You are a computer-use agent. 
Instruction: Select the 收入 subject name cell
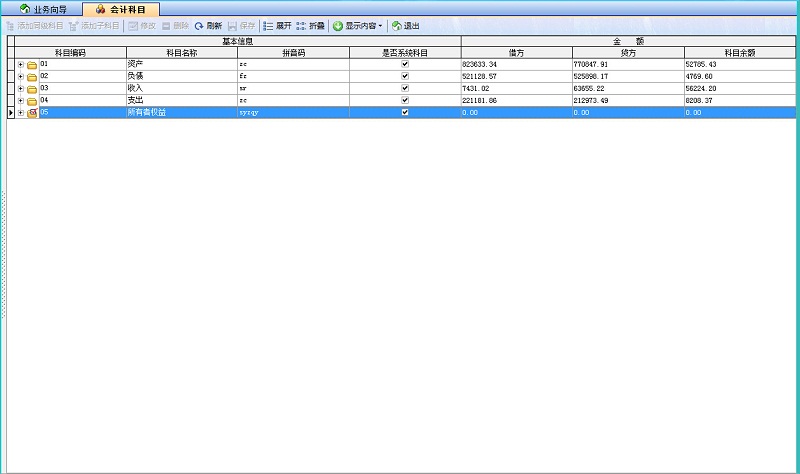[x=180, y=88]
